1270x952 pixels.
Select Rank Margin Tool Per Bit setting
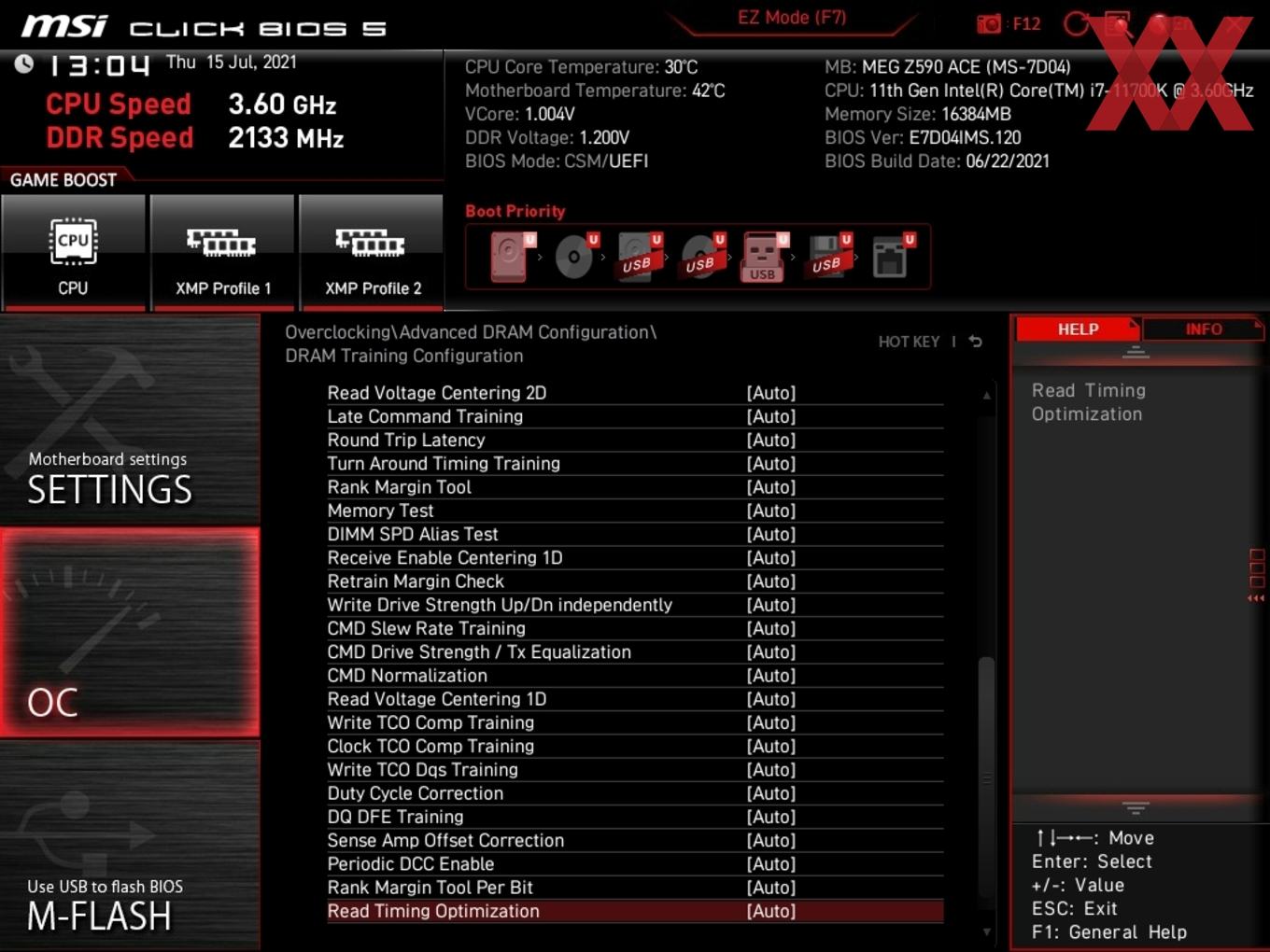point(635,888)
